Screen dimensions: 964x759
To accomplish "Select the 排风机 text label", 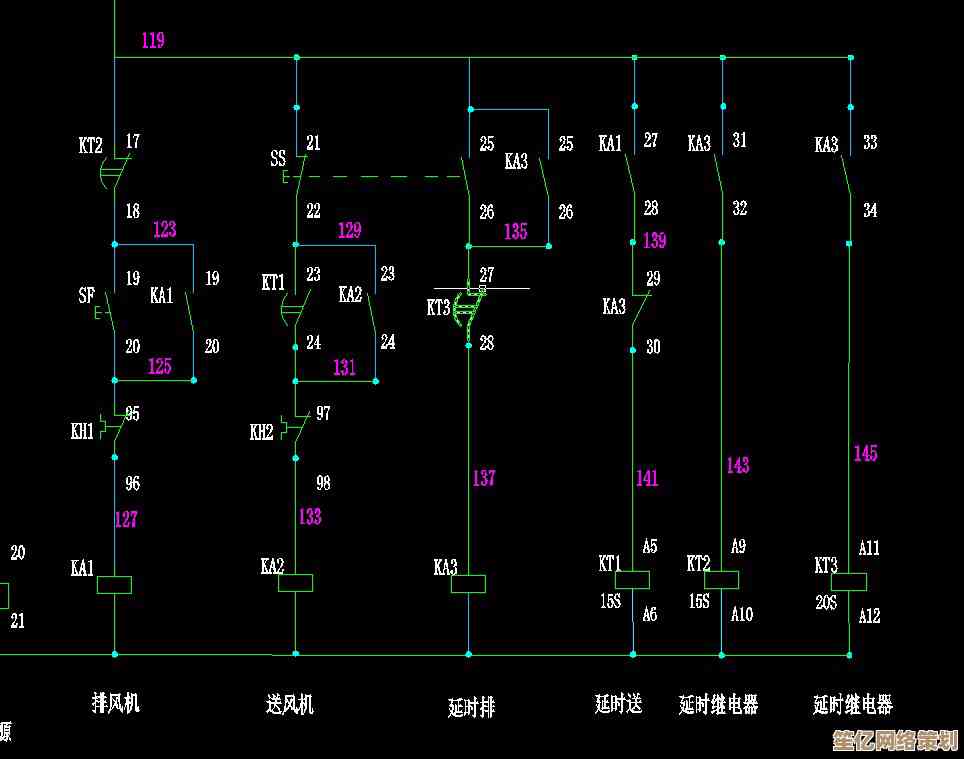I will (x=116, y=704).
